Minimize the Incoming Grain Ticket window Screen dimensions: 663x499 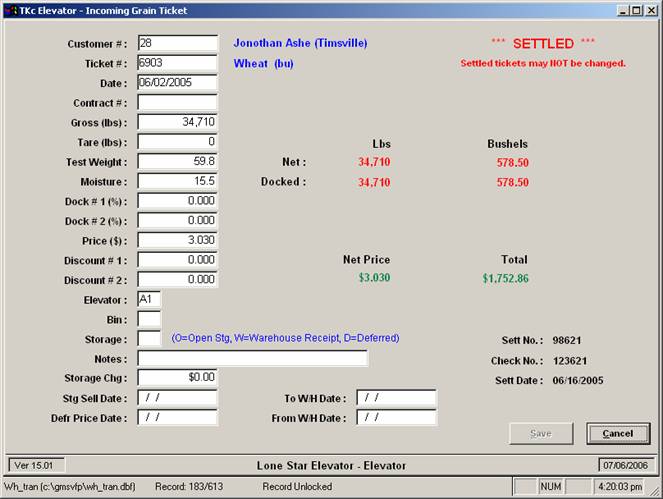coord(622,10)
